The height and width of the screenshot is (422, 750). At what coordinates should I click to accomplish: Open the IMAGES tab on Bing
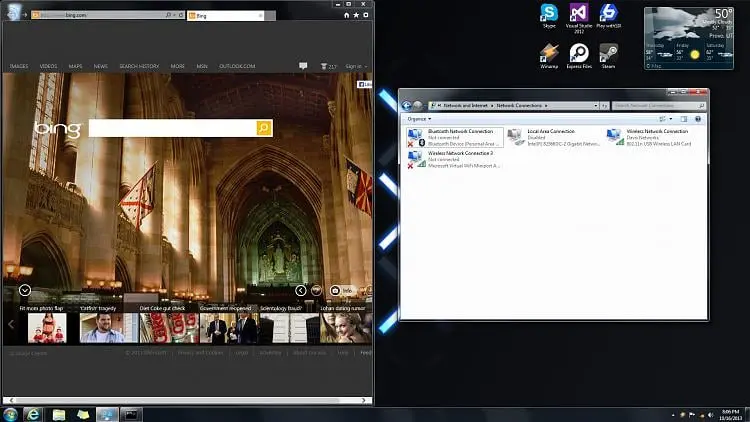[19, 66]
